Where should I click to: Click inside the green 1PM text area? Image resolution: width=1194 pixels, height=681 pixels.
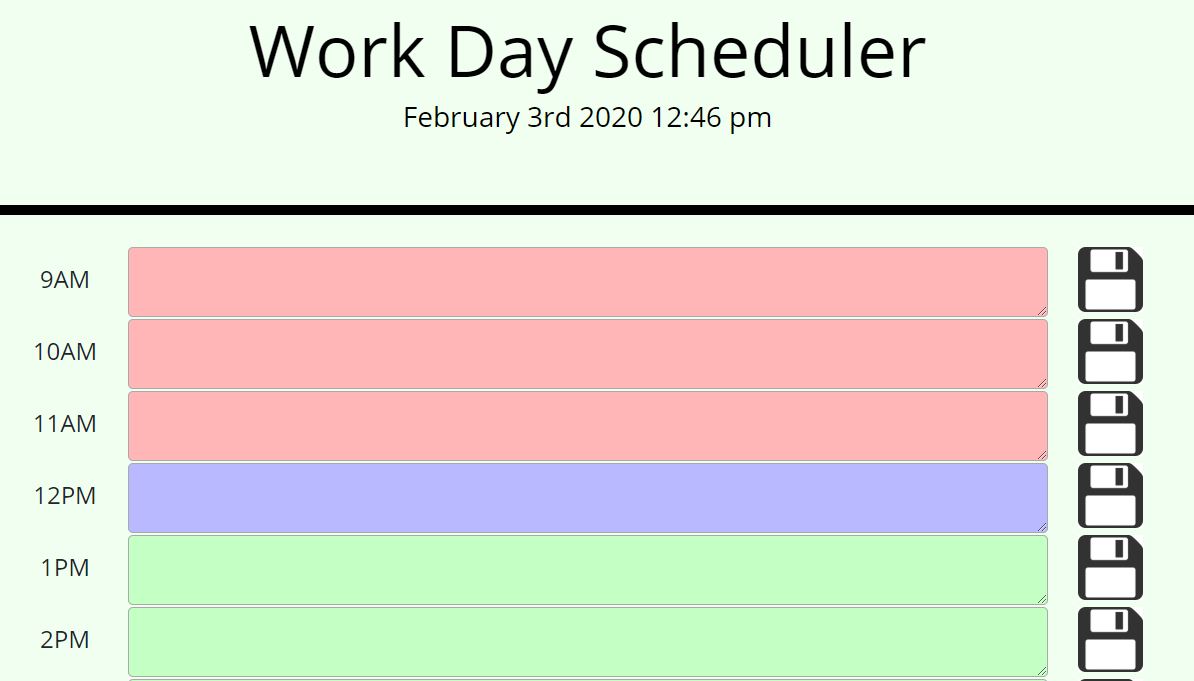(587, 568)
